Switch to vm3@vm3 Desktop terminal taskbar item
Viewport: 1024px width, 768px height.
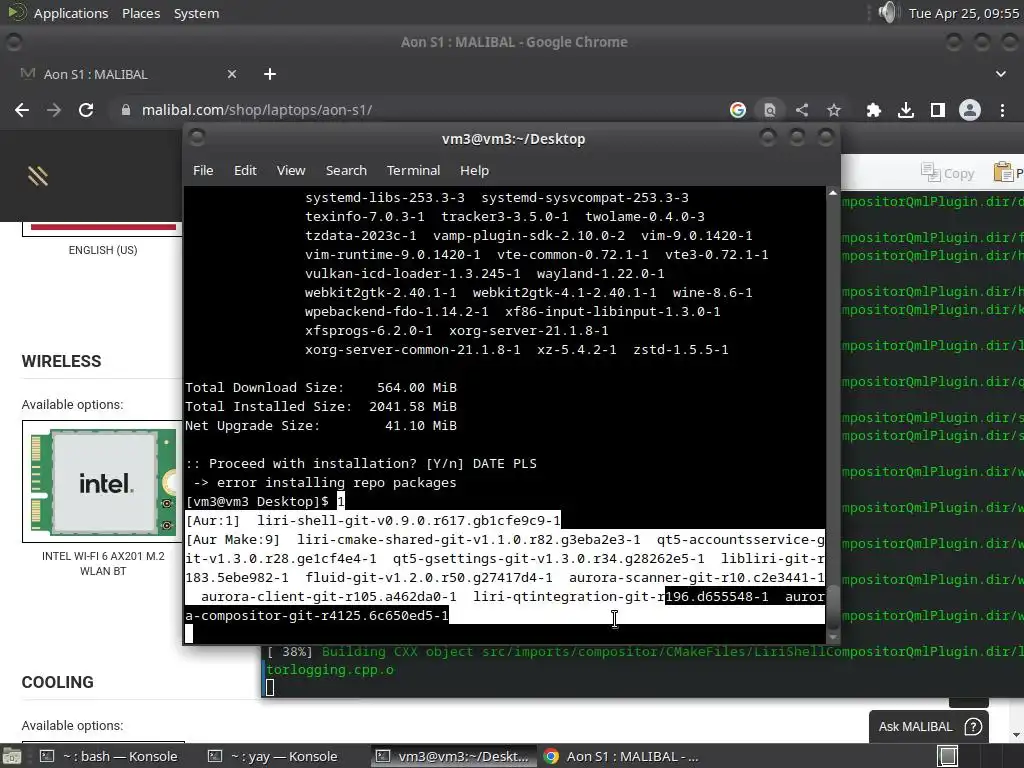pos(453,756)
